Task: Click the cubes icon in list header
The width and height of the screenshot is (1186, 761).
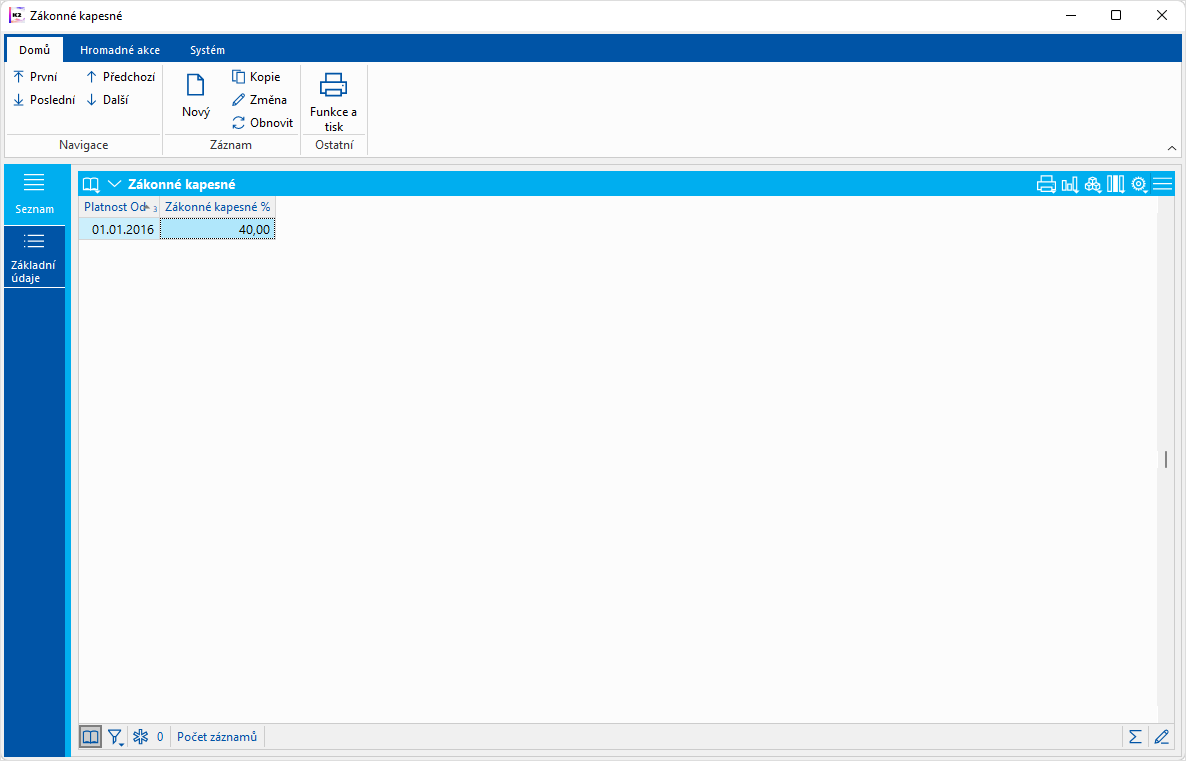Action: (1092, 184)
